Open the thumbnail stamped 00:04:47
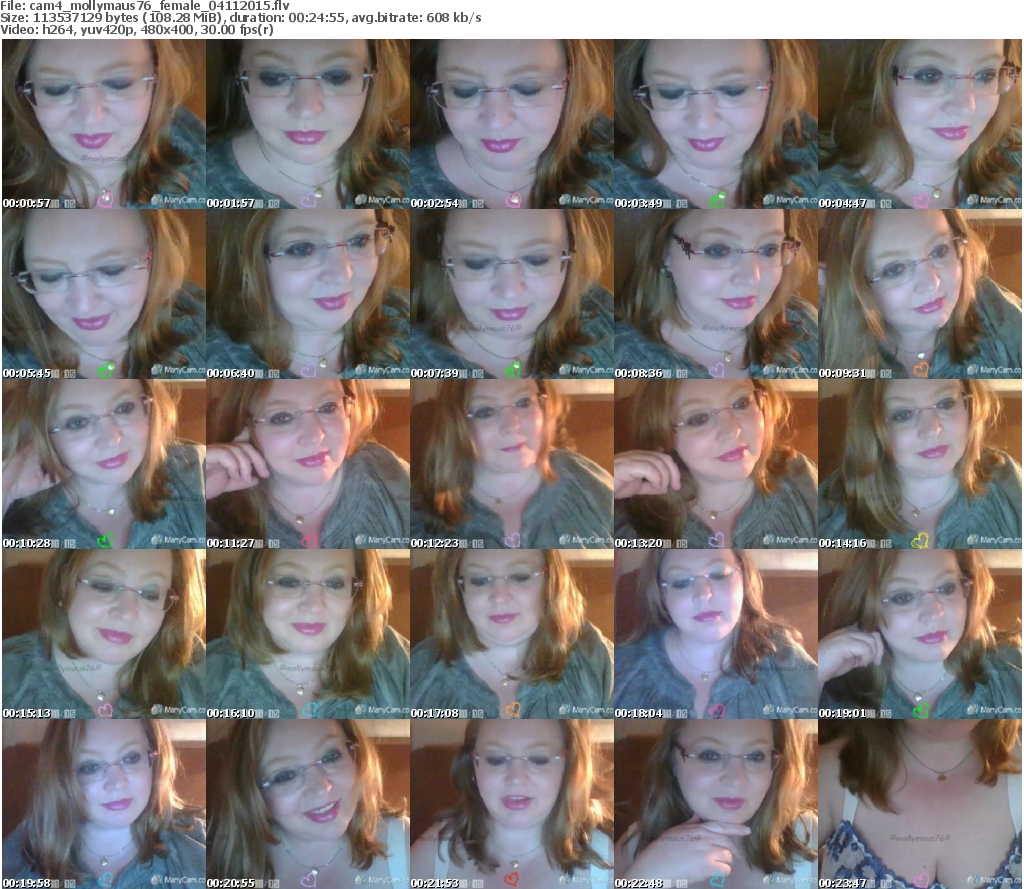This screenshot has height=889, width=1024. tap(920, 124)
